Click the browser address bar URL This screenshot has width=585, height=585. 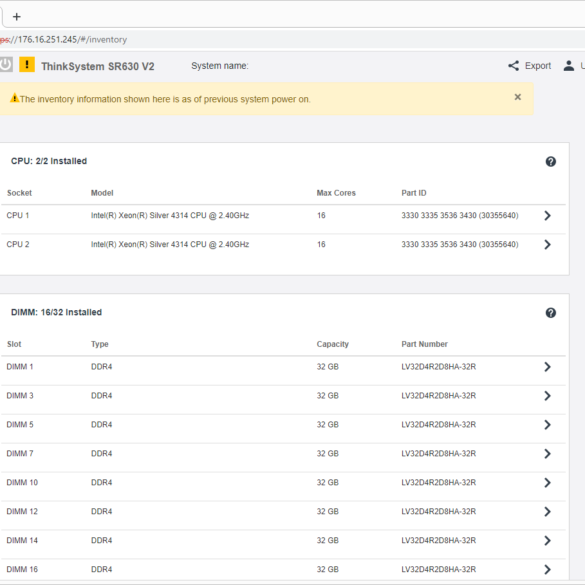click(63, 40)
